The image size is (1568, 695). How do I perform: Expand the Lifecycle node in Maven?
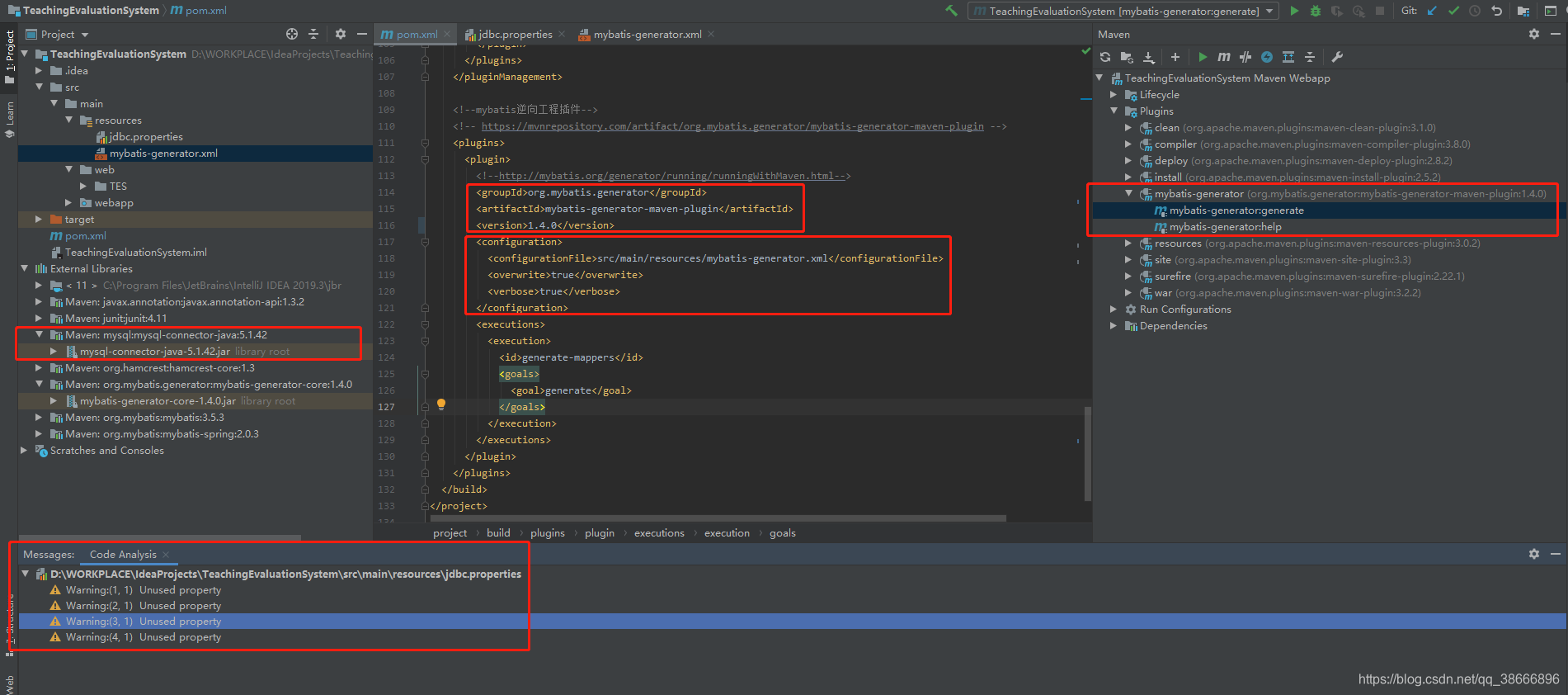click(x=1114, y=95)
